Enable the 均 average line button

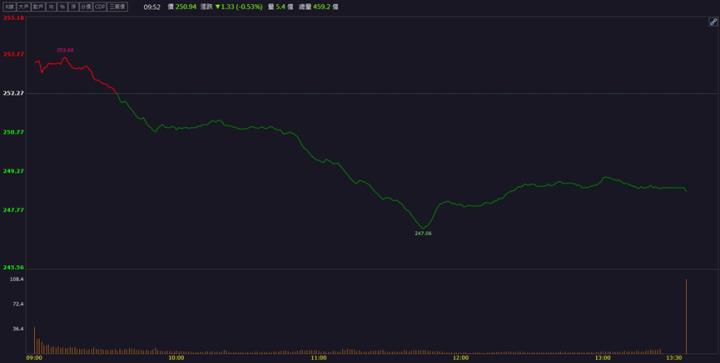(x=51, y=7)
